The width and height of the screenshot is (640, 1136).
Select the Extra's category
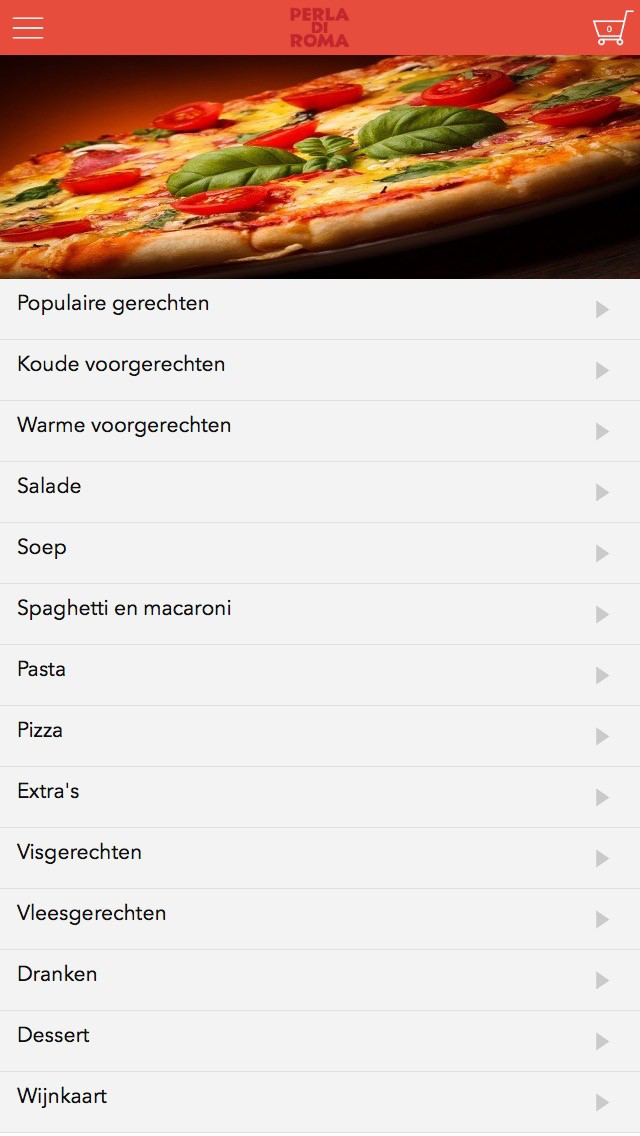(320, 797)
